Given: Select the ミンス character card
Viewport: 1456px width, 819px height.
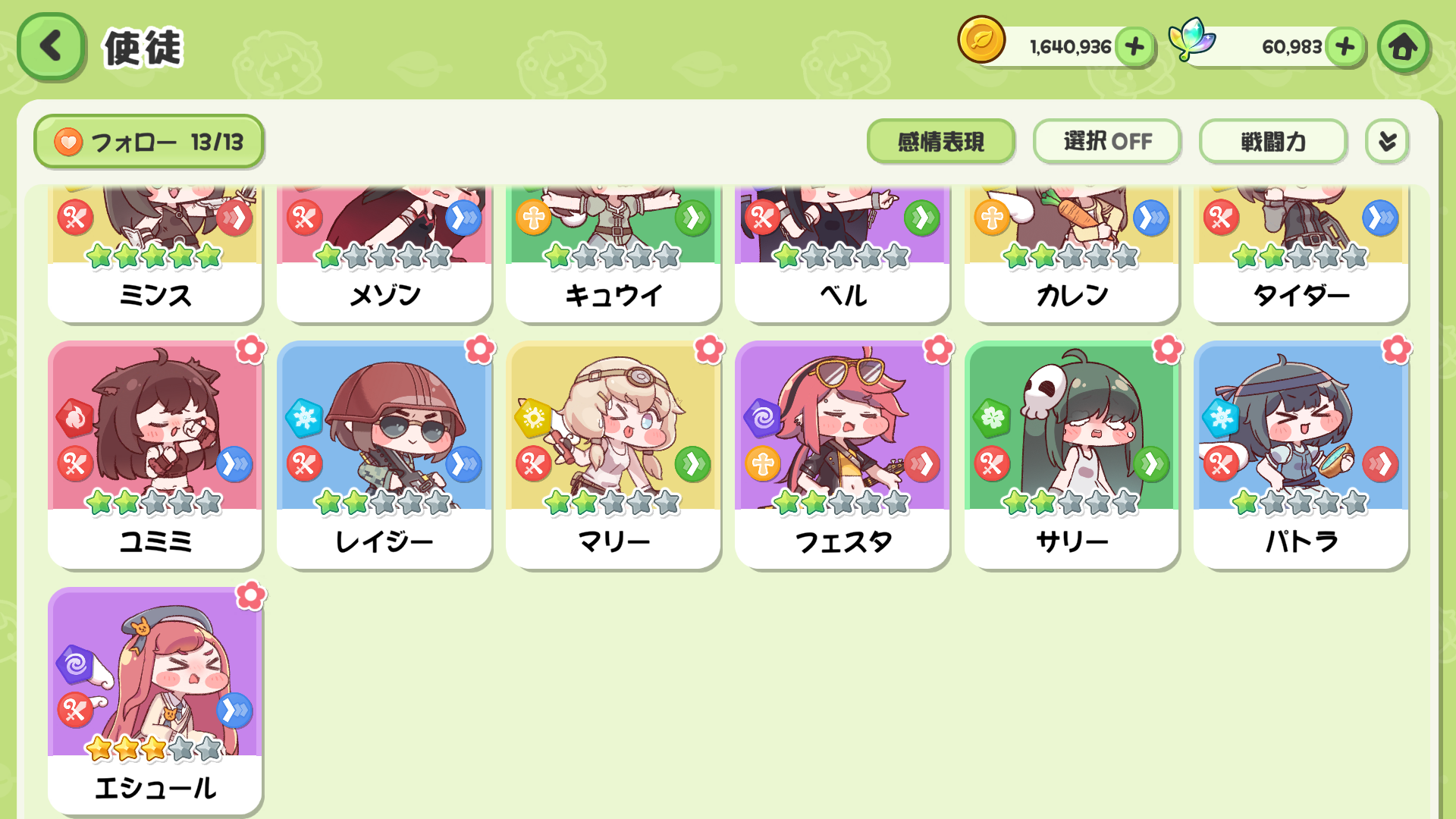Looking at the screenshot, I should click(155, 254).
